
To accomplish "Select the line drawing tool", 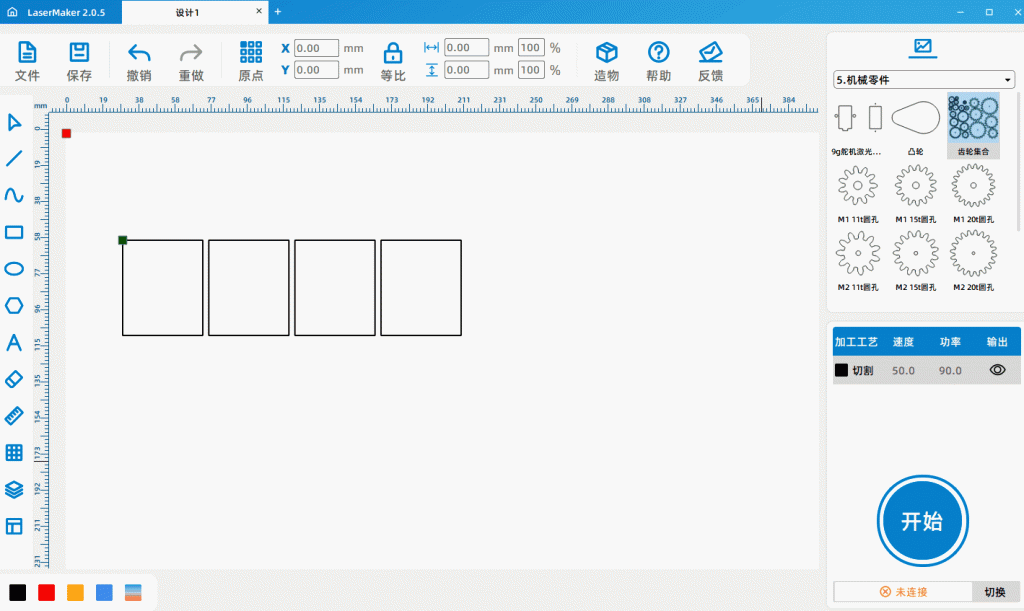I will (x=14, y=158).
